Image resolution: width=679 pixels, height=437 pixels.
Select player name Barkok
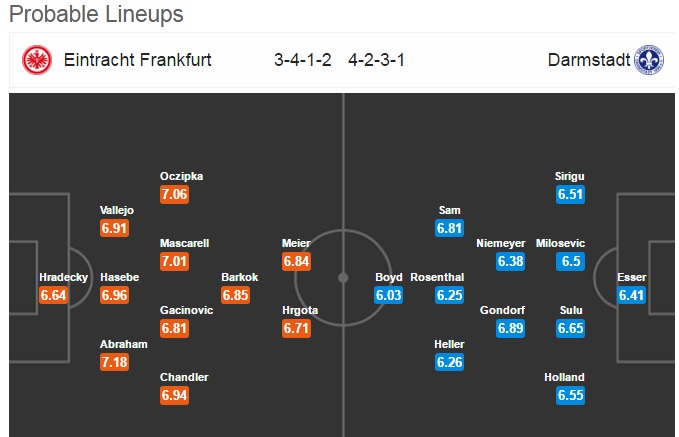(240, 277)
